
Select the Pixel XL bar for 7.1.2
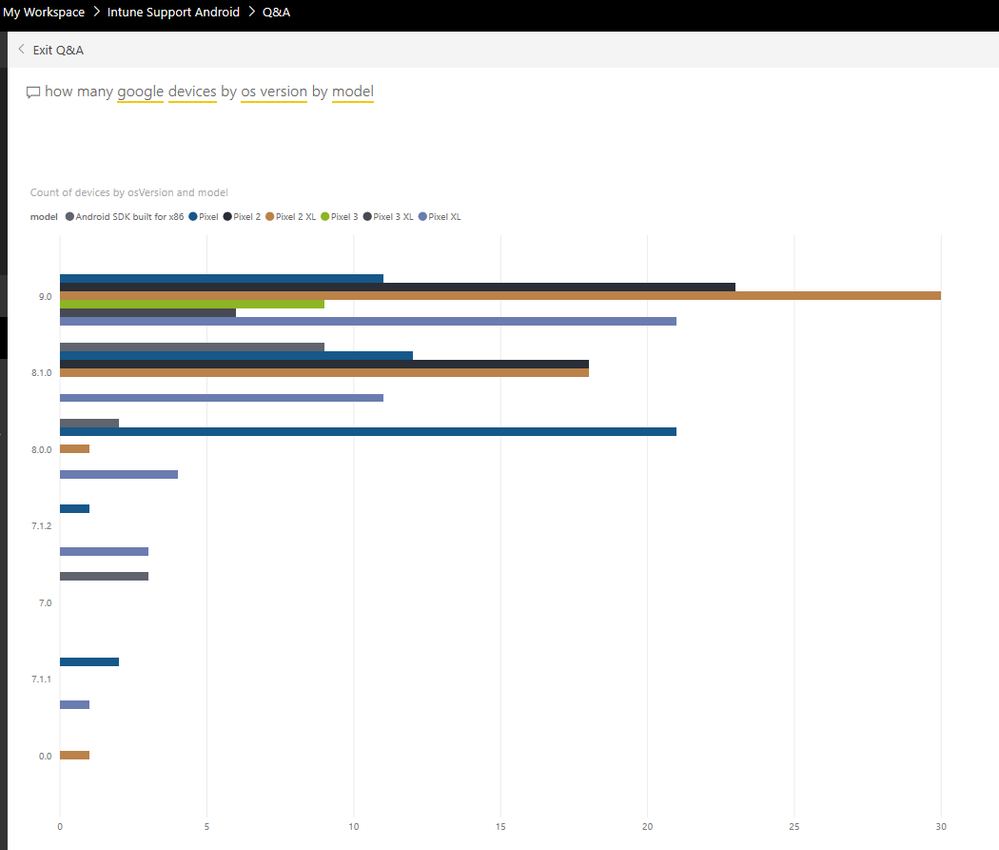click(104, 551)
